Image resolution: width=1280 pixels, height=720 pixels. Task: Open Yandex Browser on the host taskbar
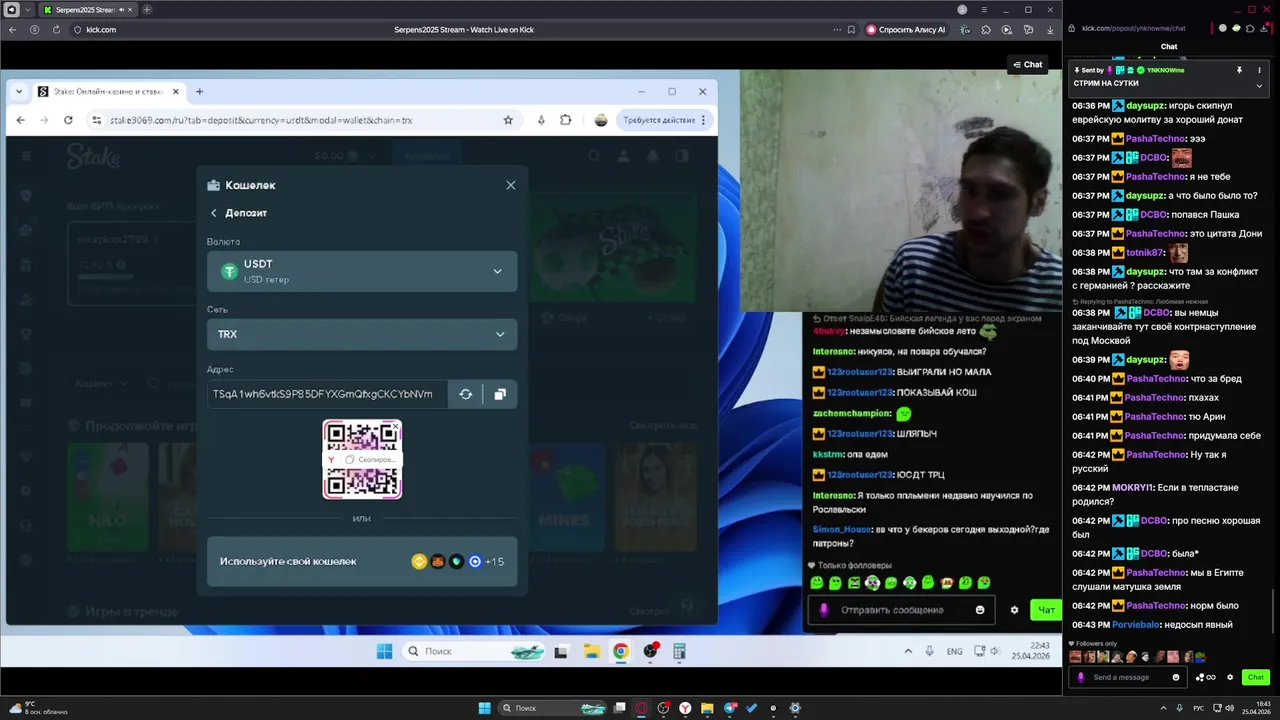coord(685,708)
